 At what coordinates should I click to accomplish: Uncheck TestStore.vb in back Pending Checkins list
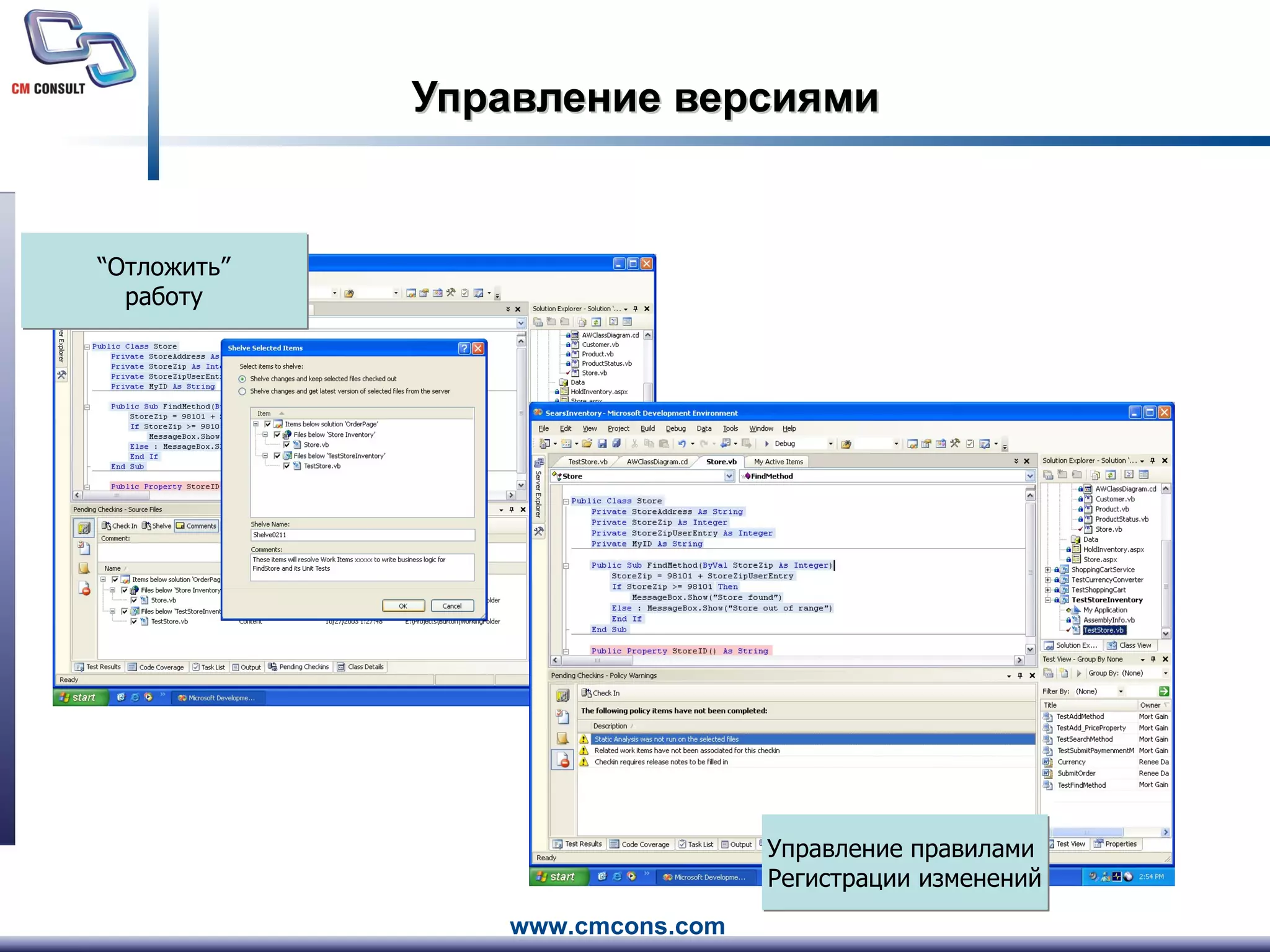tap(134, 622)
